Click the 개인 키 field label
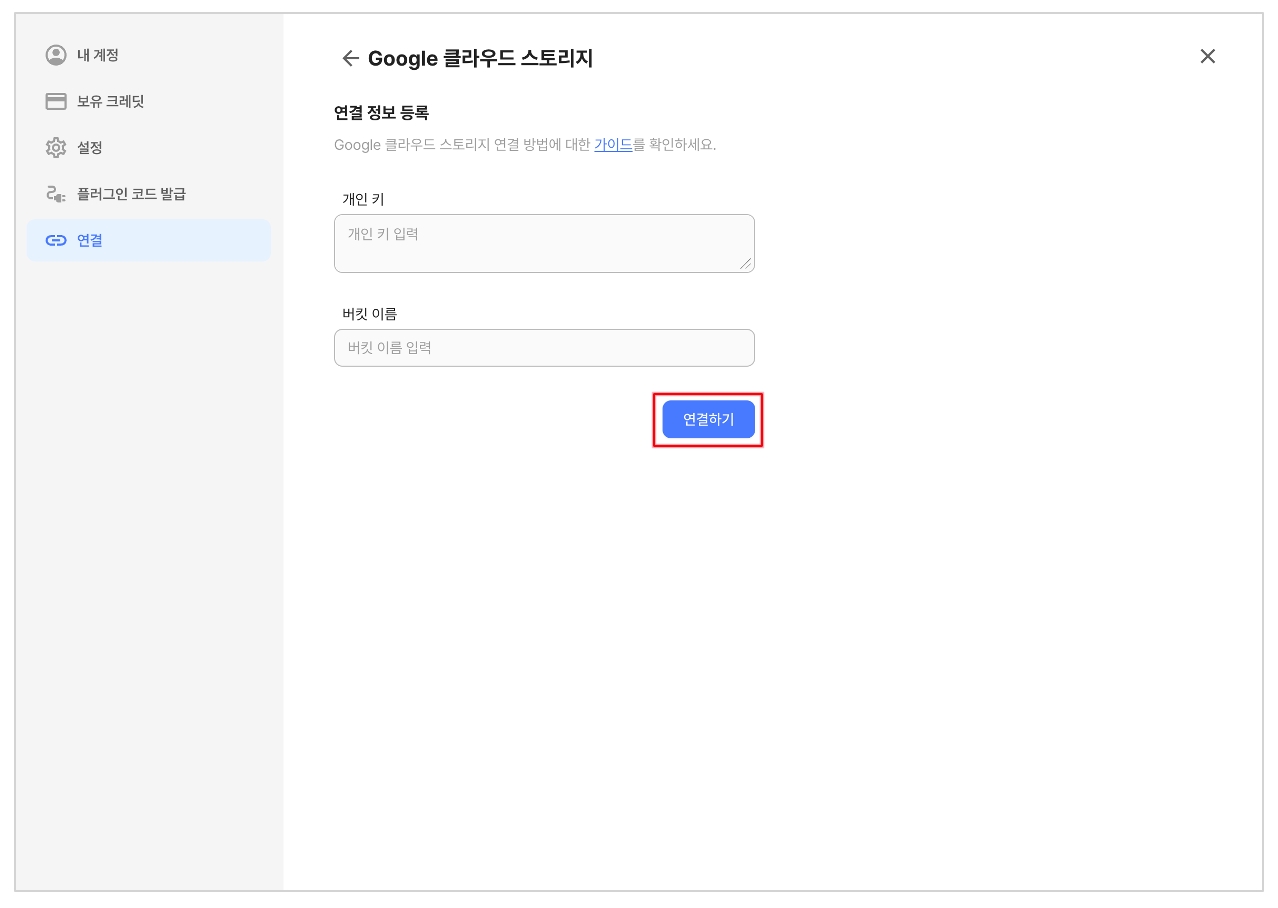1278x908 pixels. 363,199
